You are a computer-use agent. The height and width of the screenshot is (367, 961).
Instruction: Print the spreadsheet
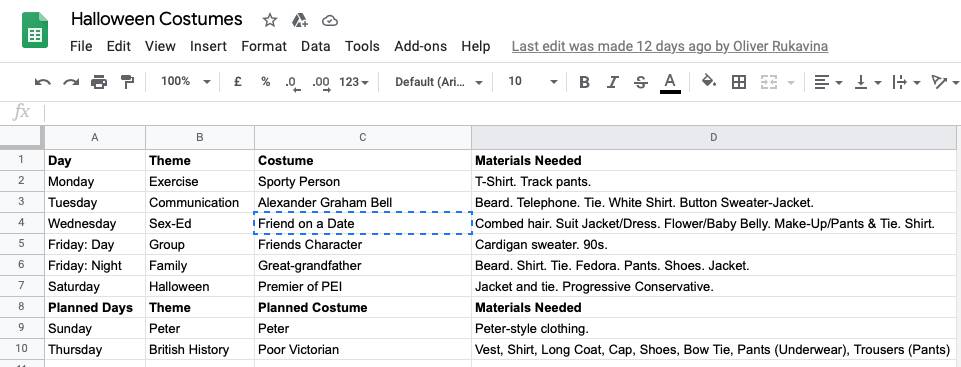point(99,81)
